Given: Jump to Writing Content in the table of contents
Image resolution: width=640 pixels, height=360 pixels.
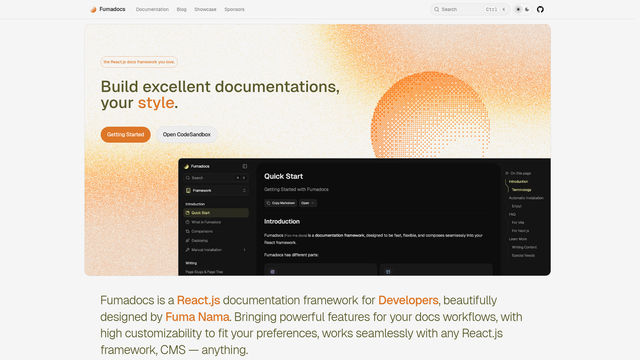Looking at the screenshot, I should [x=524, y=247].
